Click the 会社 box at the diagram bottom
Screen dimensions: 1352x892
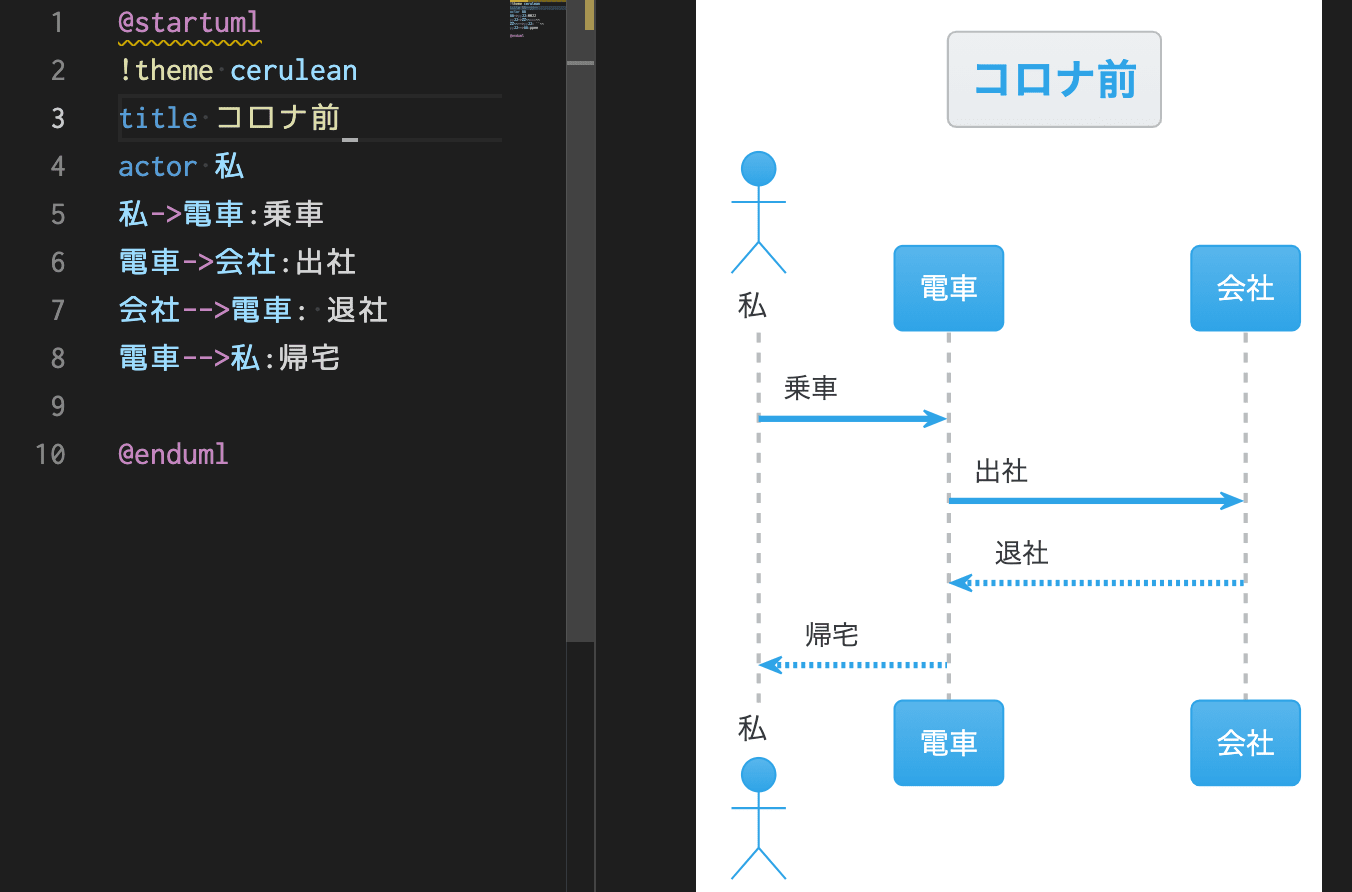(1244, 742)
